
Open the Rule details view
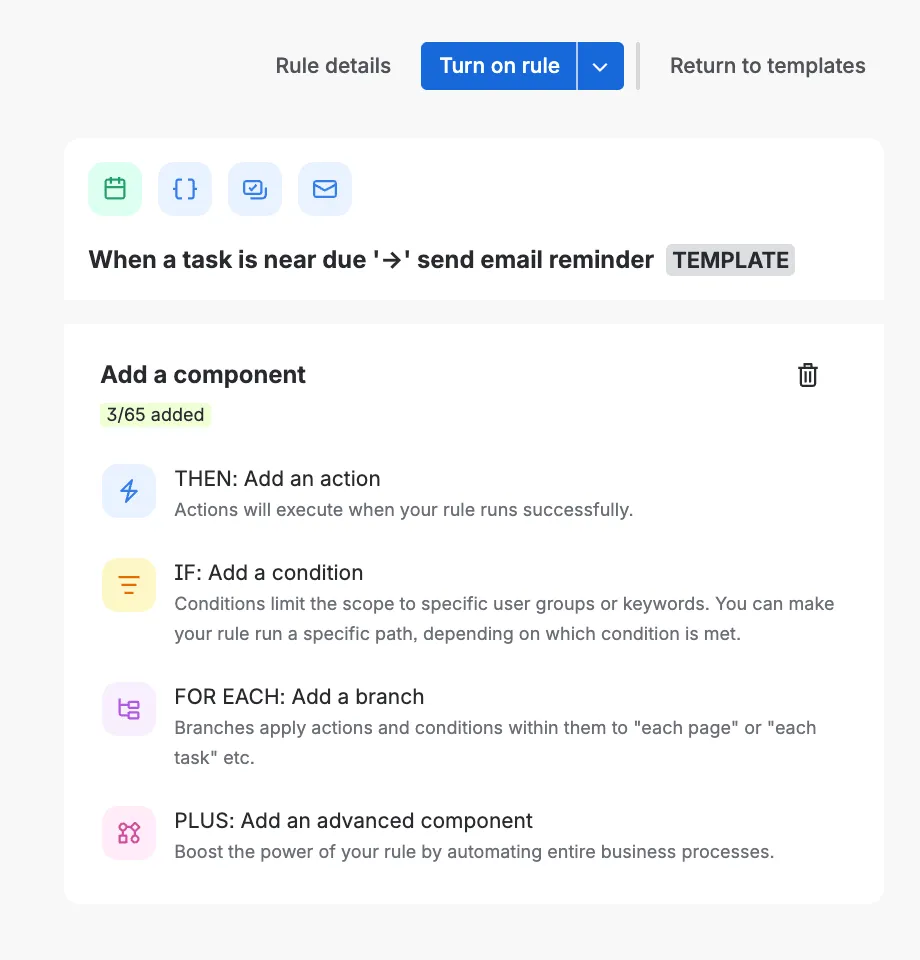(333, 65)
